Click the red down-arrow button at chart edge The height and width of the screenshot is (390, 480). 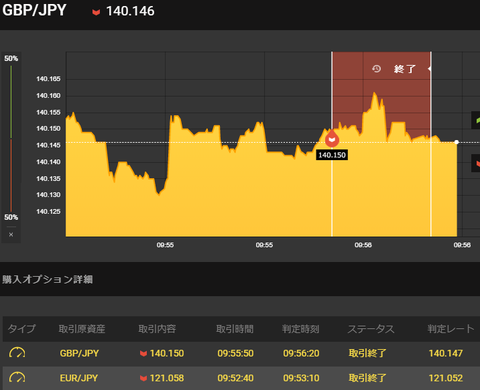point(477,163)
